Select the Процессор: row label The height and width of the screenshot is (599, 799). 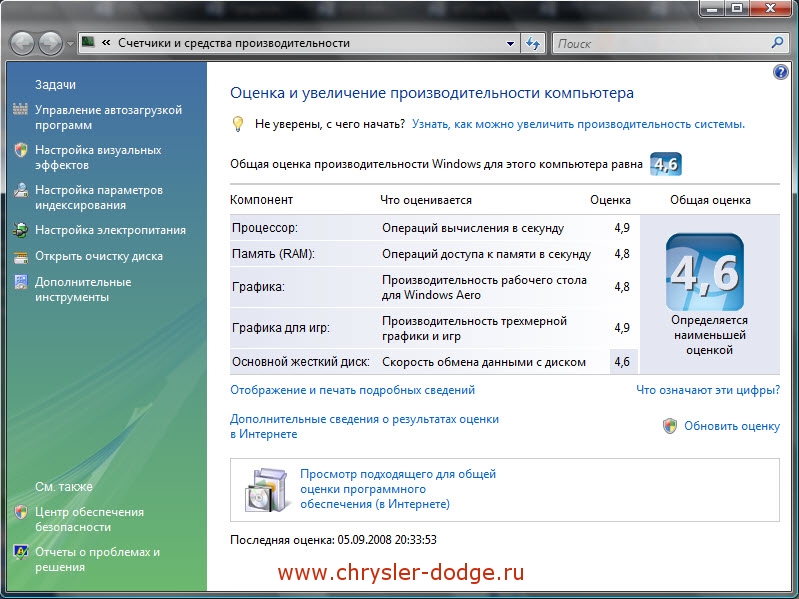(x=264, y=228)
